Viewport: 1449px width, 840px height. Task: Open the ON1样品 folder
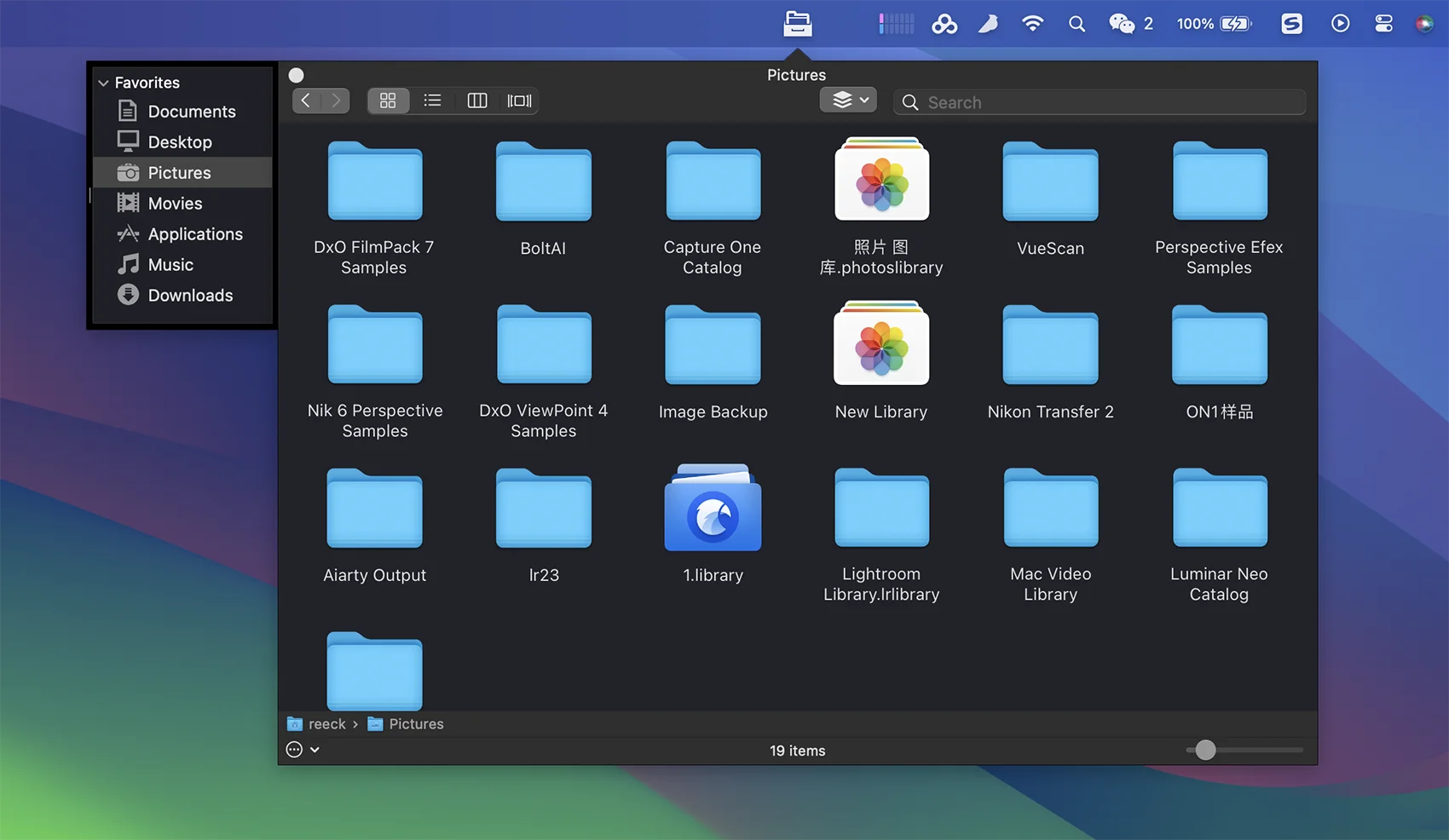click(1220, 344)
